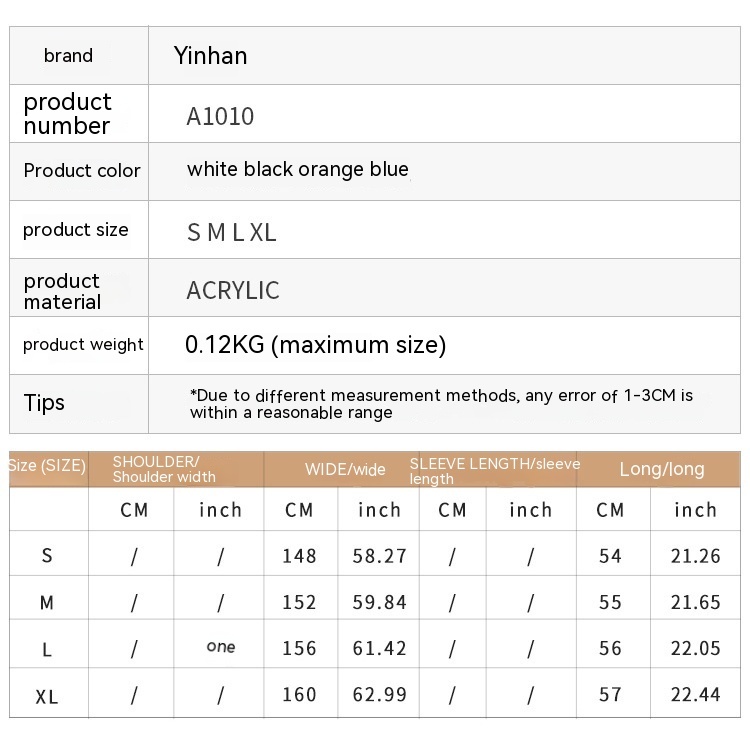The height and width of the screenshot is (742, 750).
Task: Click the Long/long column header
Action: (x=661, y=469)
